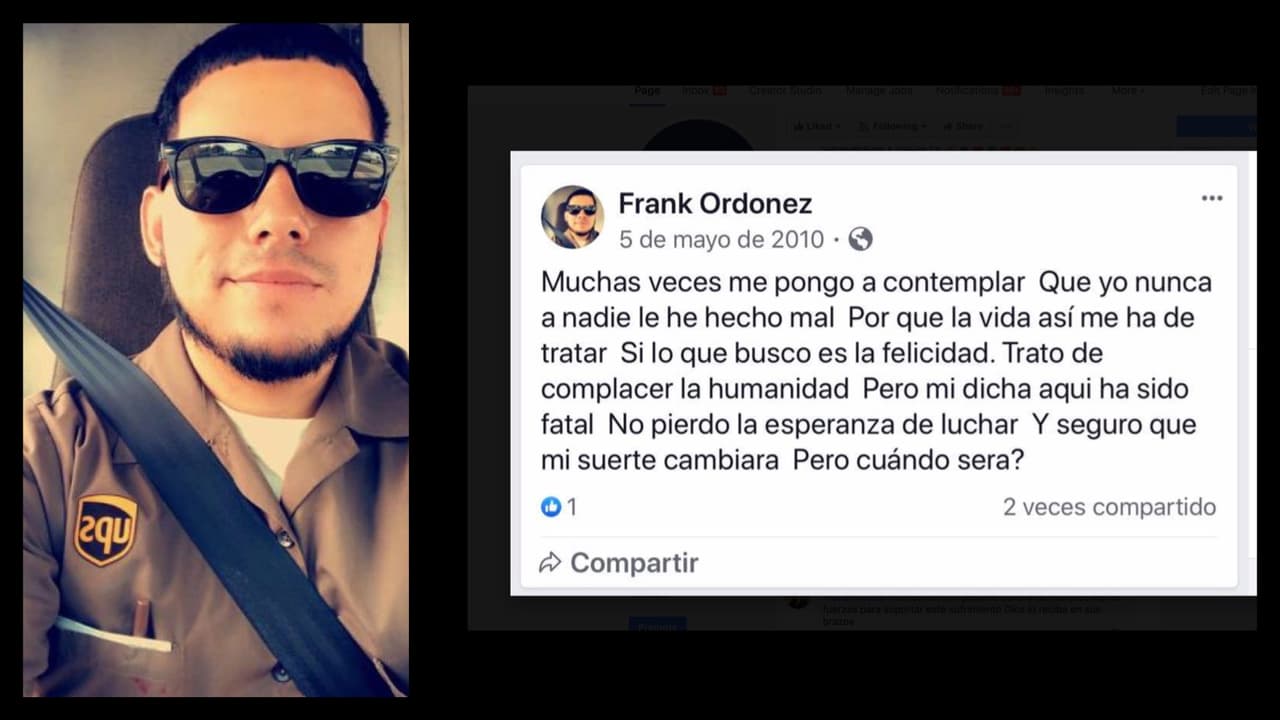This screenshot has height=720, width=1280.
Task: Switch to the Page tab
Action: click(647, 91)
